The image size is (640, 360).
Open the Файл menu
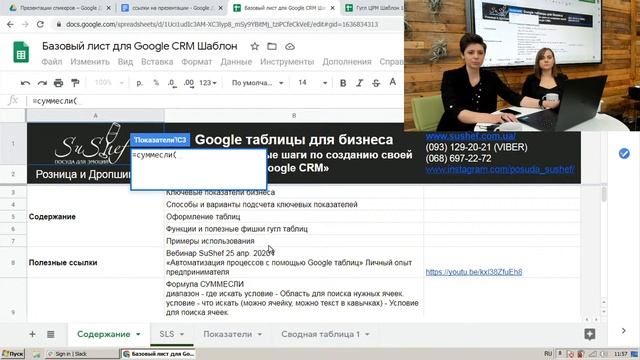click(x=52, y=62)
